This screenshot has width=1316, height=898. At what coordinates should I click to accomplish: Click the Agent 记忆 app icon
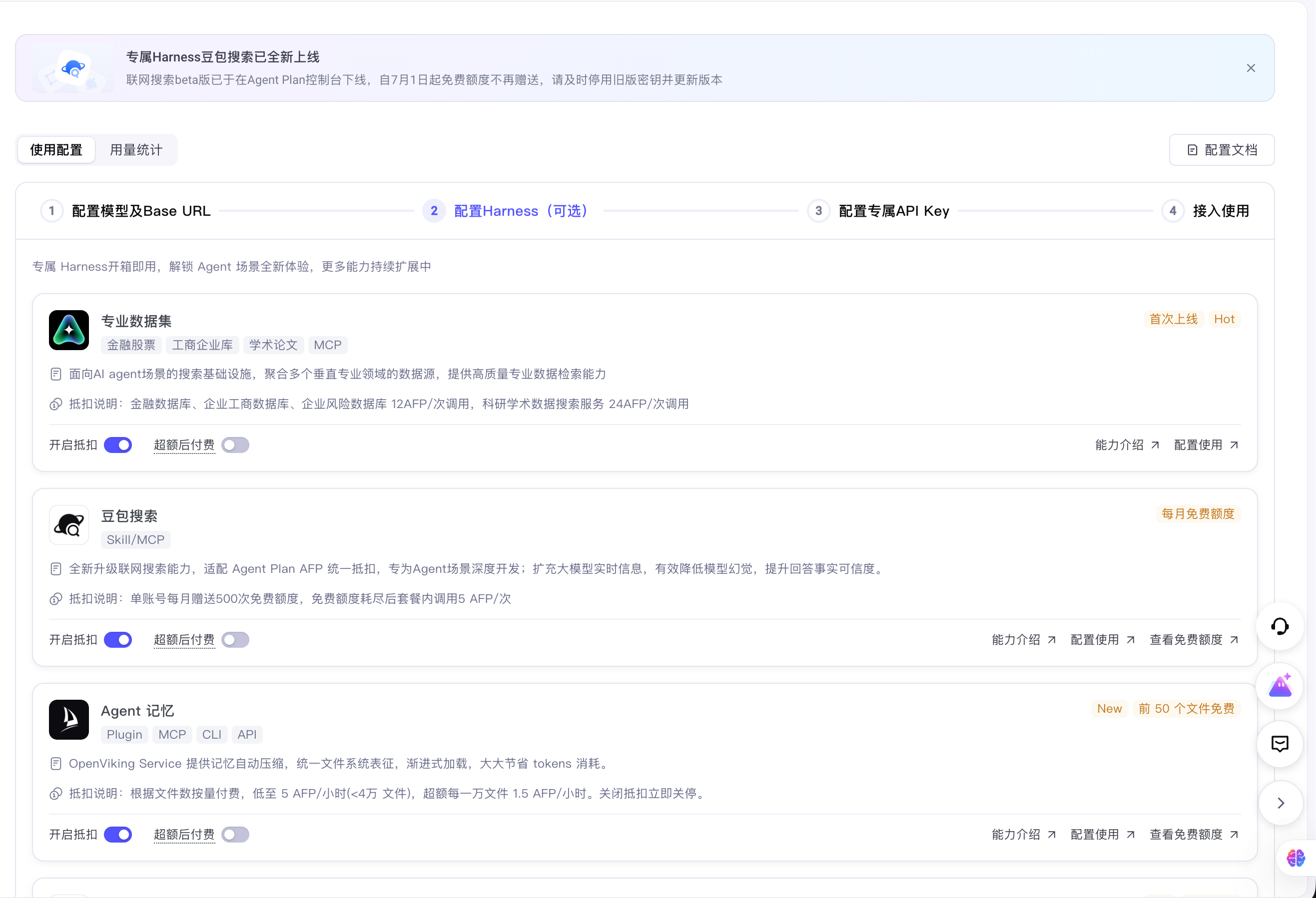pos(69,720)
